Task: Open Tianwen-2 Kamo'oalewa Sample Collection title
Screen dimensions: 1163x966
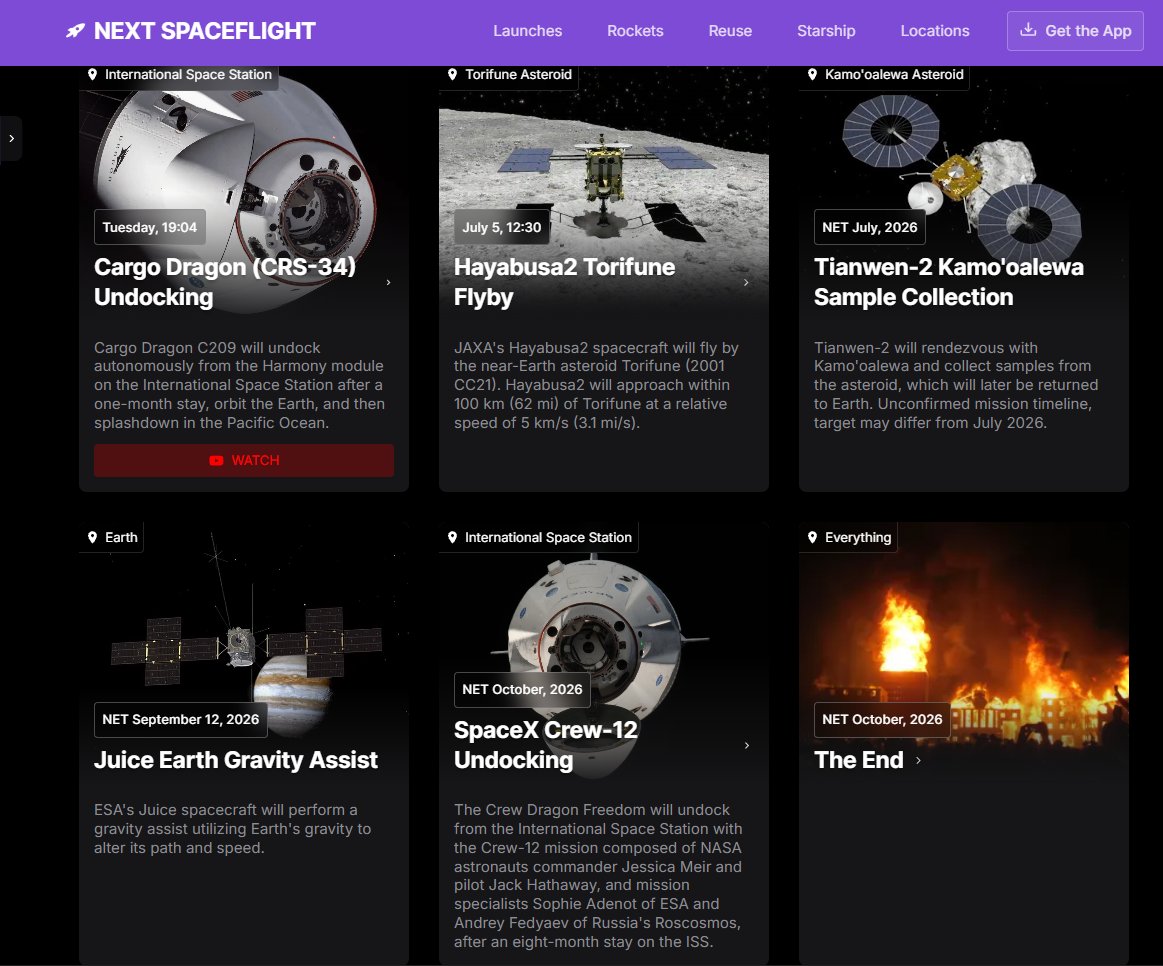Action: click(x=949, y=282)
